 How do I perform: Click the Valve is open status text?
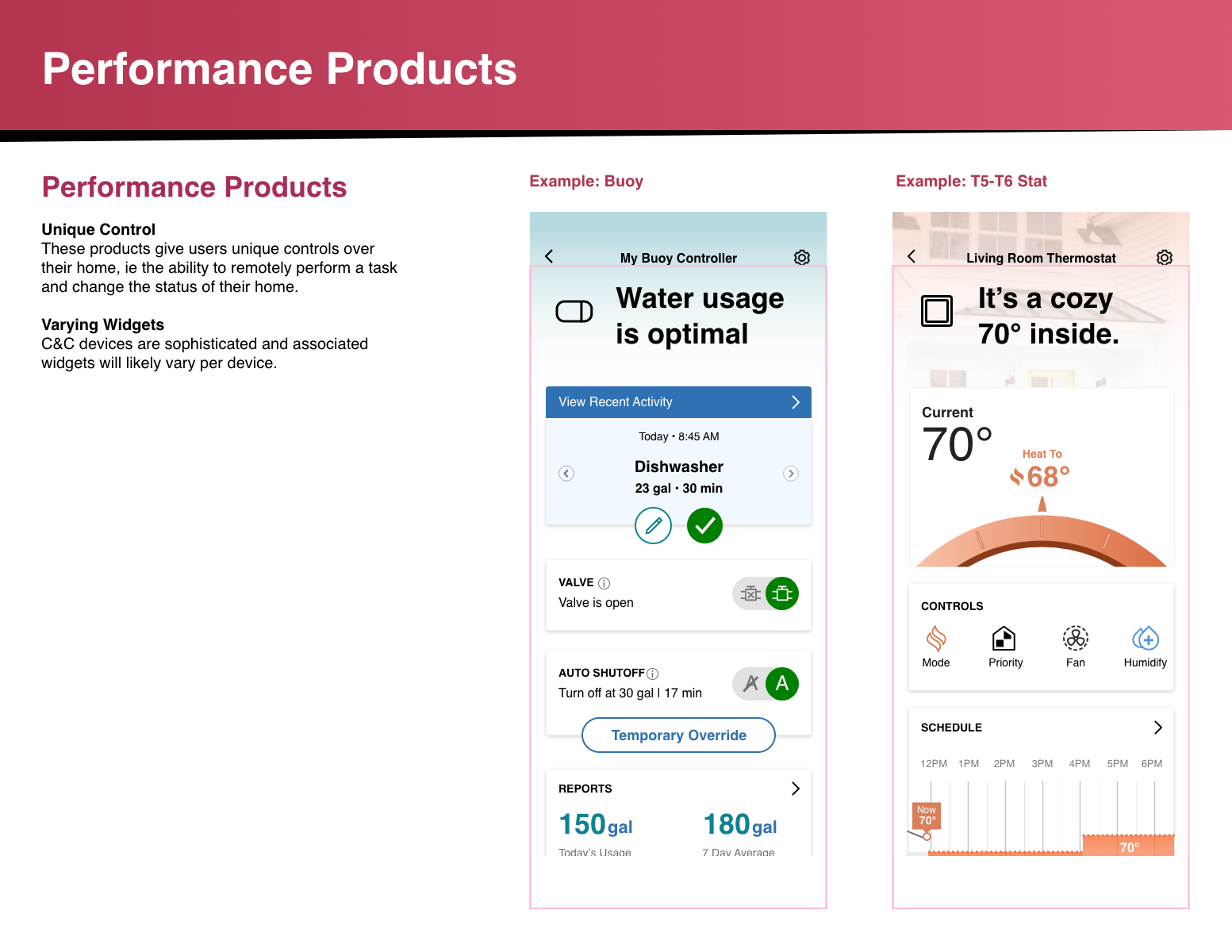click(596, 603)
